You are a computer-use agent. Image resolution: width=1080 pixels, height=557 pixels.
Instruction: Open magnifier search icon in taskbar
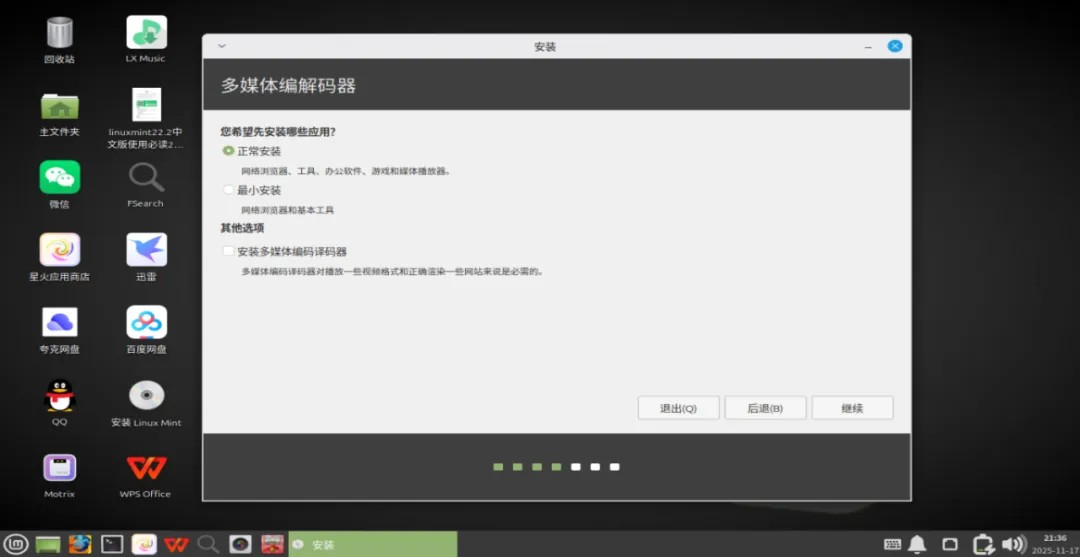pos(208,544)
